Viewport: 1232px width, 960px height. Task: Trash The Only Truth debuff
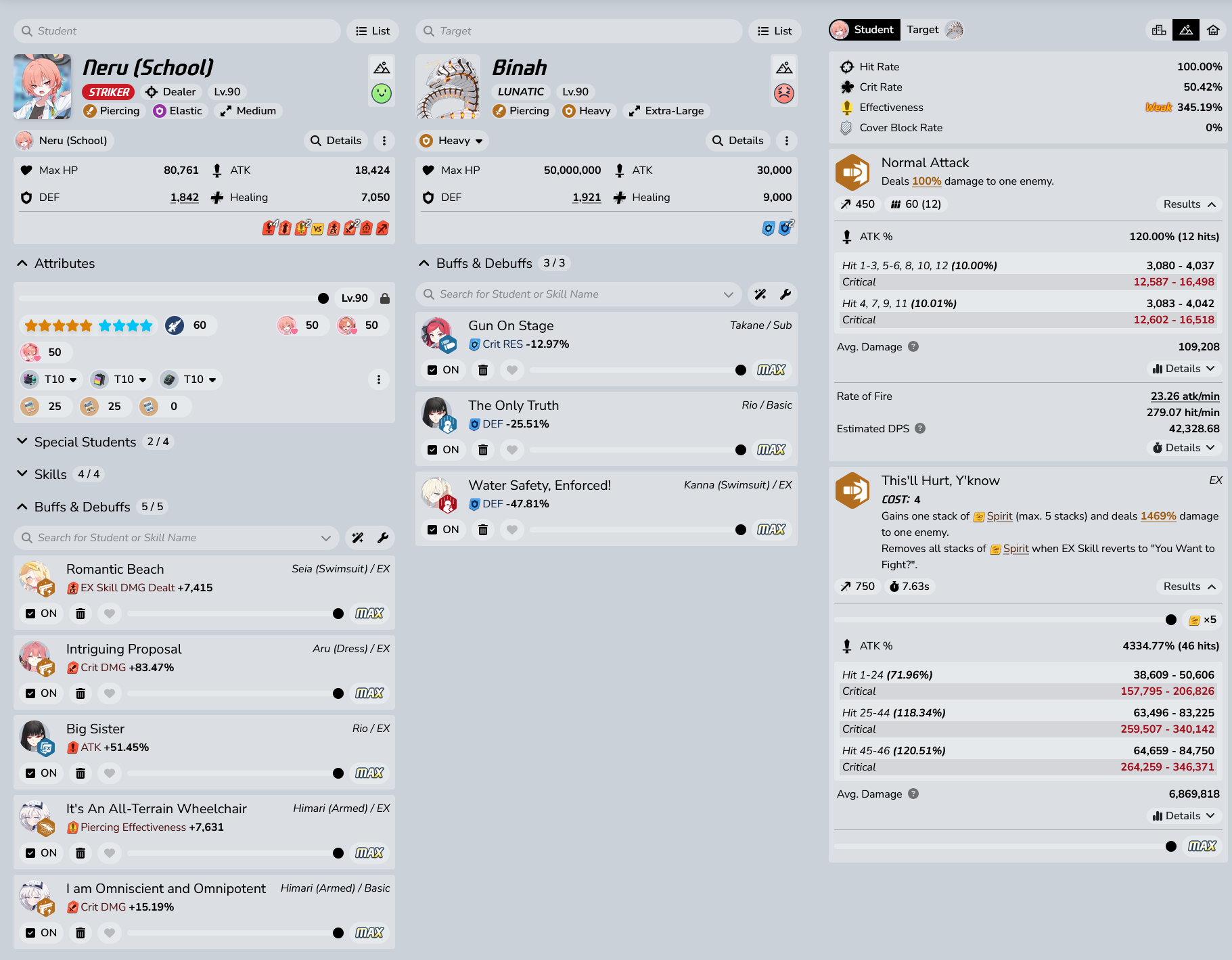coord(483,450)
